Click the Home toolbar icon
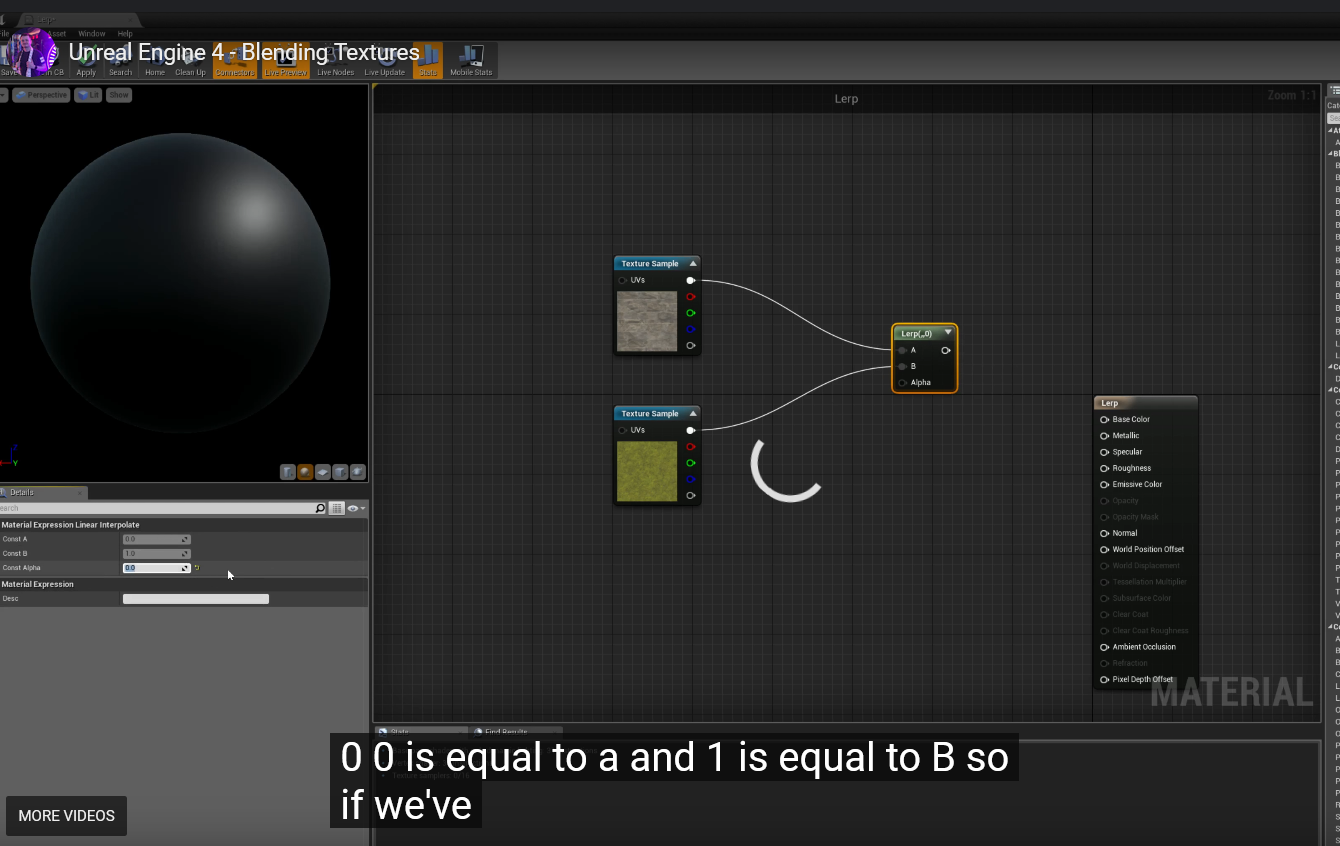This screenshot has width=1340, height=846. (x=154, y=61)
